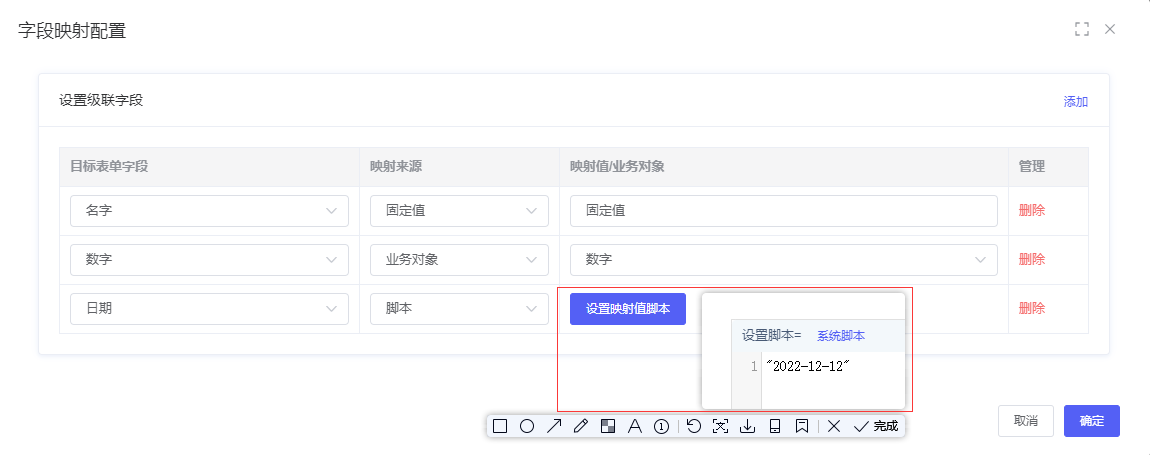Confirm the configuration with 确定
This screenshot has width=1150, height=455.
pos(1091,421)
